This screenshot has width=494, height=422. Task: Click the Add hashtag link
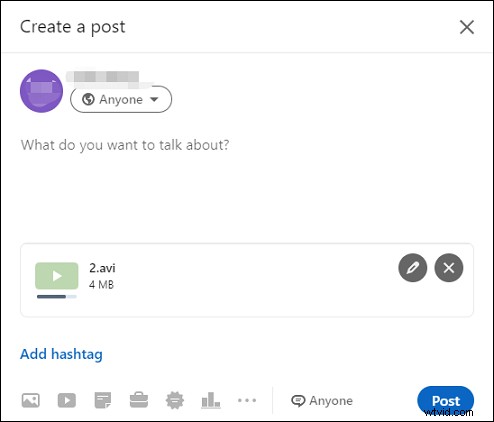tap(61, 354)
